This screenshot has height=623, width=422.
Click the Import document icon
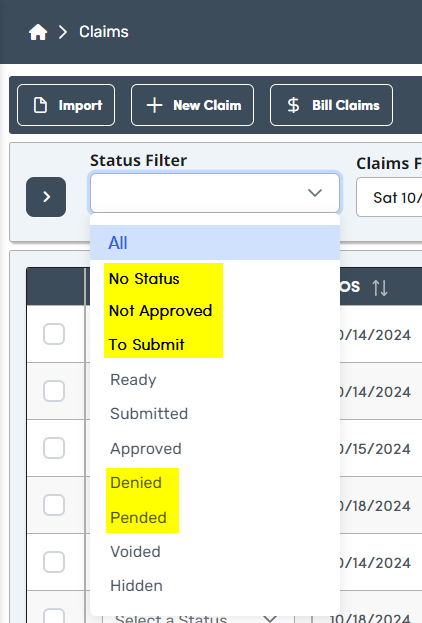pos(40,105)
